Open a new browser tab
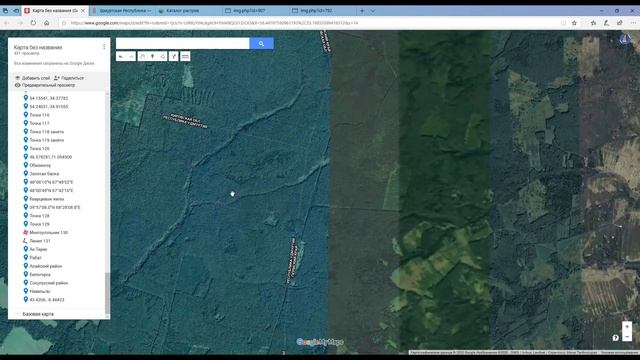Image resolution: width=640 pixels, height=360 pixels. coord(362,11)
